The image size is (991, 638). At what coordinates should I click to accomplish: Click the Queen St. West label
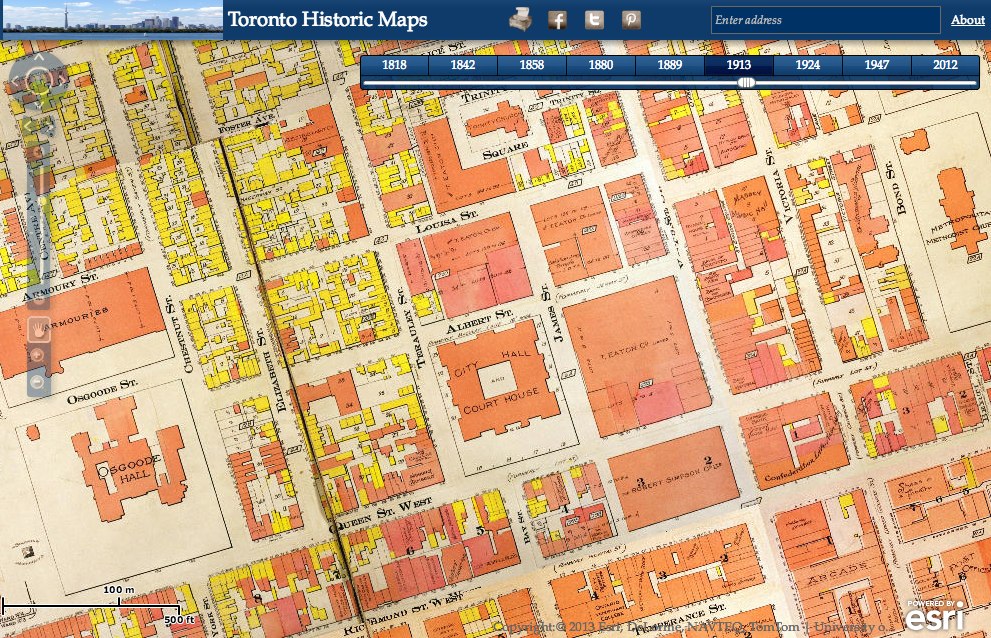[380, 515]
